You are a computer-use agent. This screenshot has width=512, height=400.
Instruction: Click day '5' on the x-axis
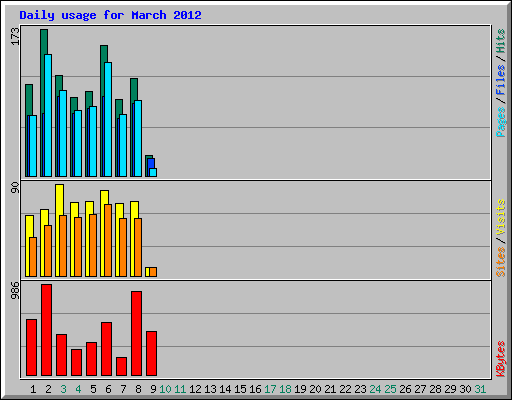tap(93, 389)
